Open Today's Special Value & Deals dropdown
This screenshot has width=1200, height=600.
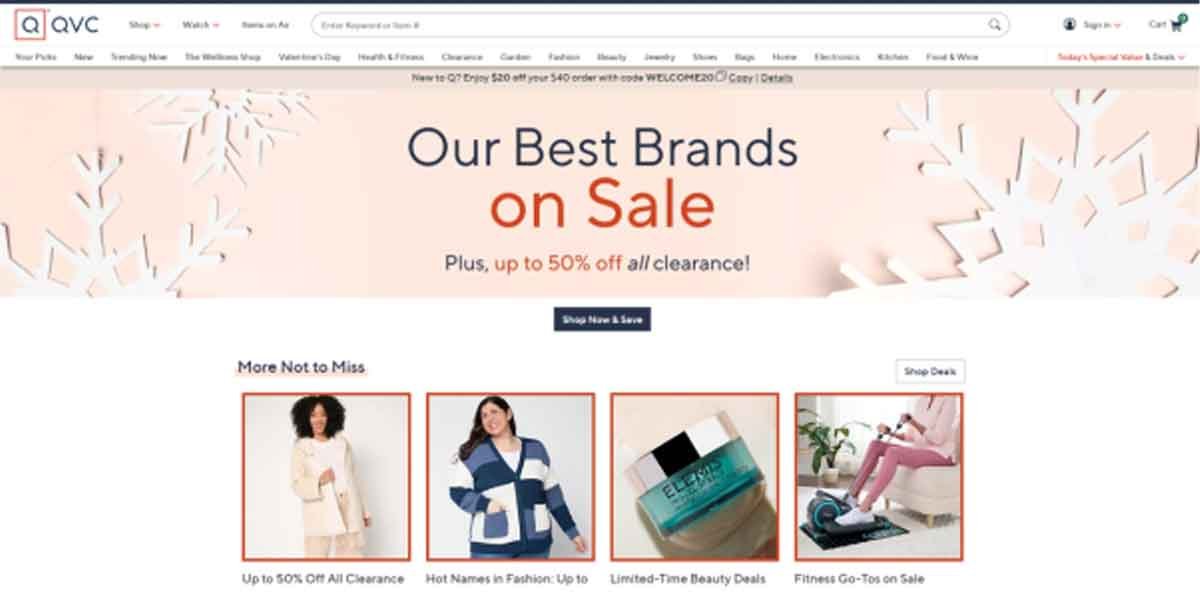[x=1121, y=57]
